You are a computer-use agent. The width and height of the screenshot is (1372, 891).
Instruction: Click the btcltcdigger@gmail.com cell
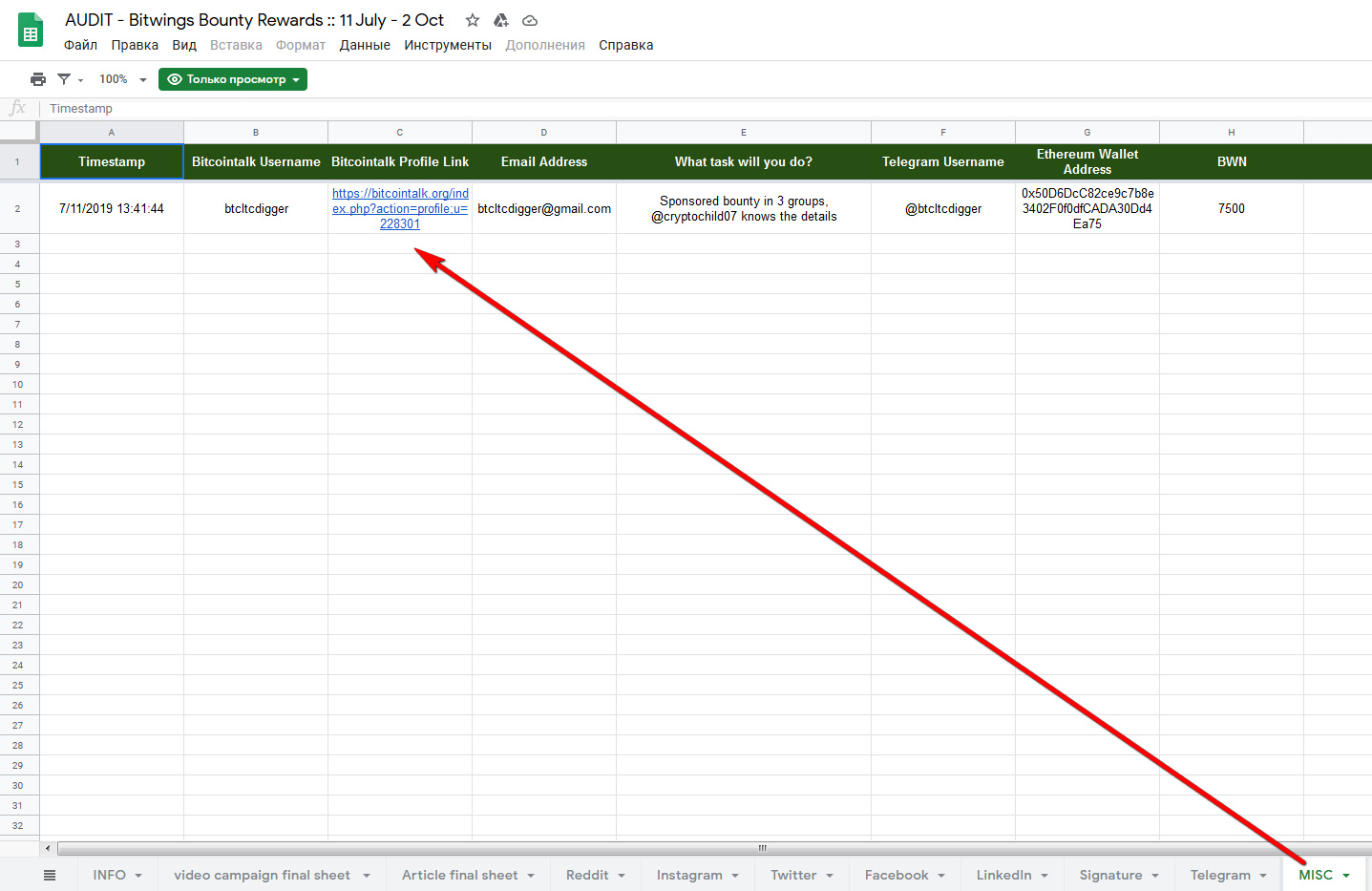544,208
